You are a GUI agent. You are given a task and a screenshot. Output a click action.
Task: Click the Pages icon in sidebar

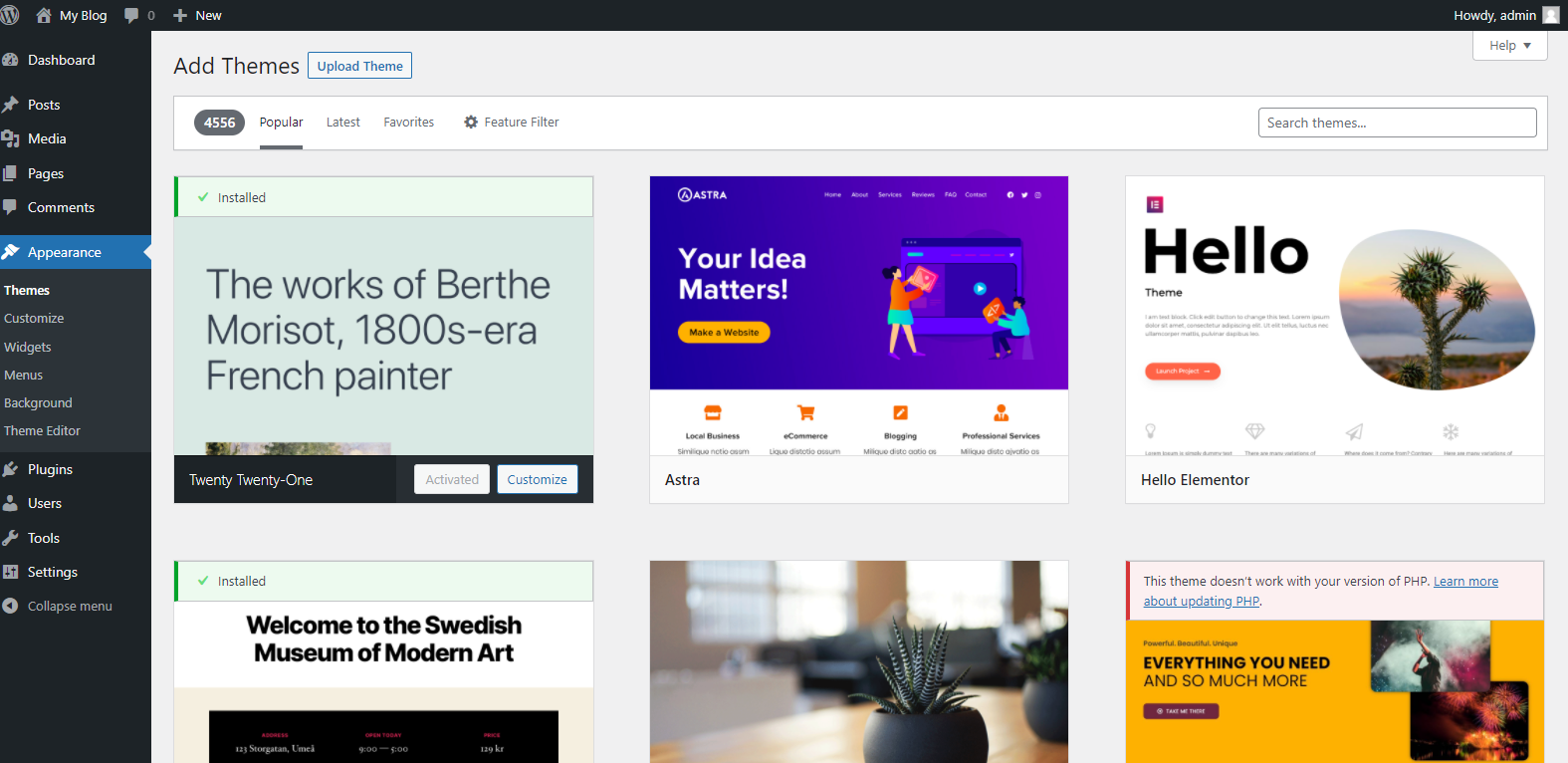click(11, 173)
